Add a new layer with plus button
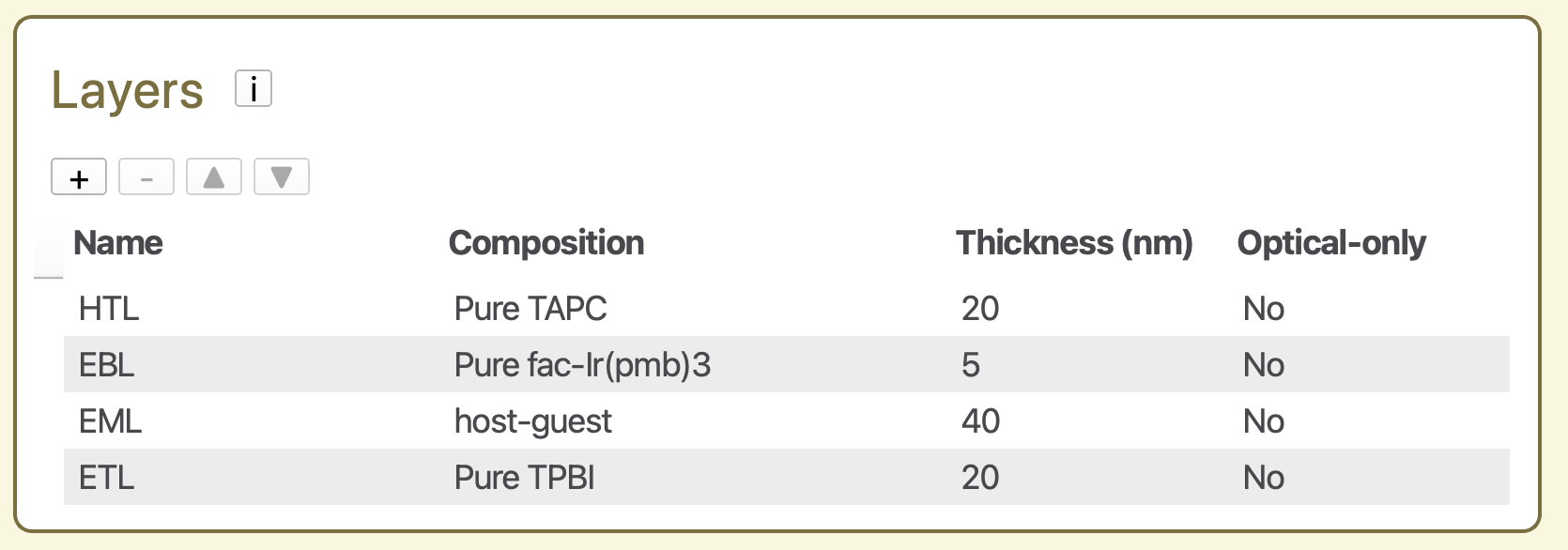1568x550 pixels. click(79, 177)
